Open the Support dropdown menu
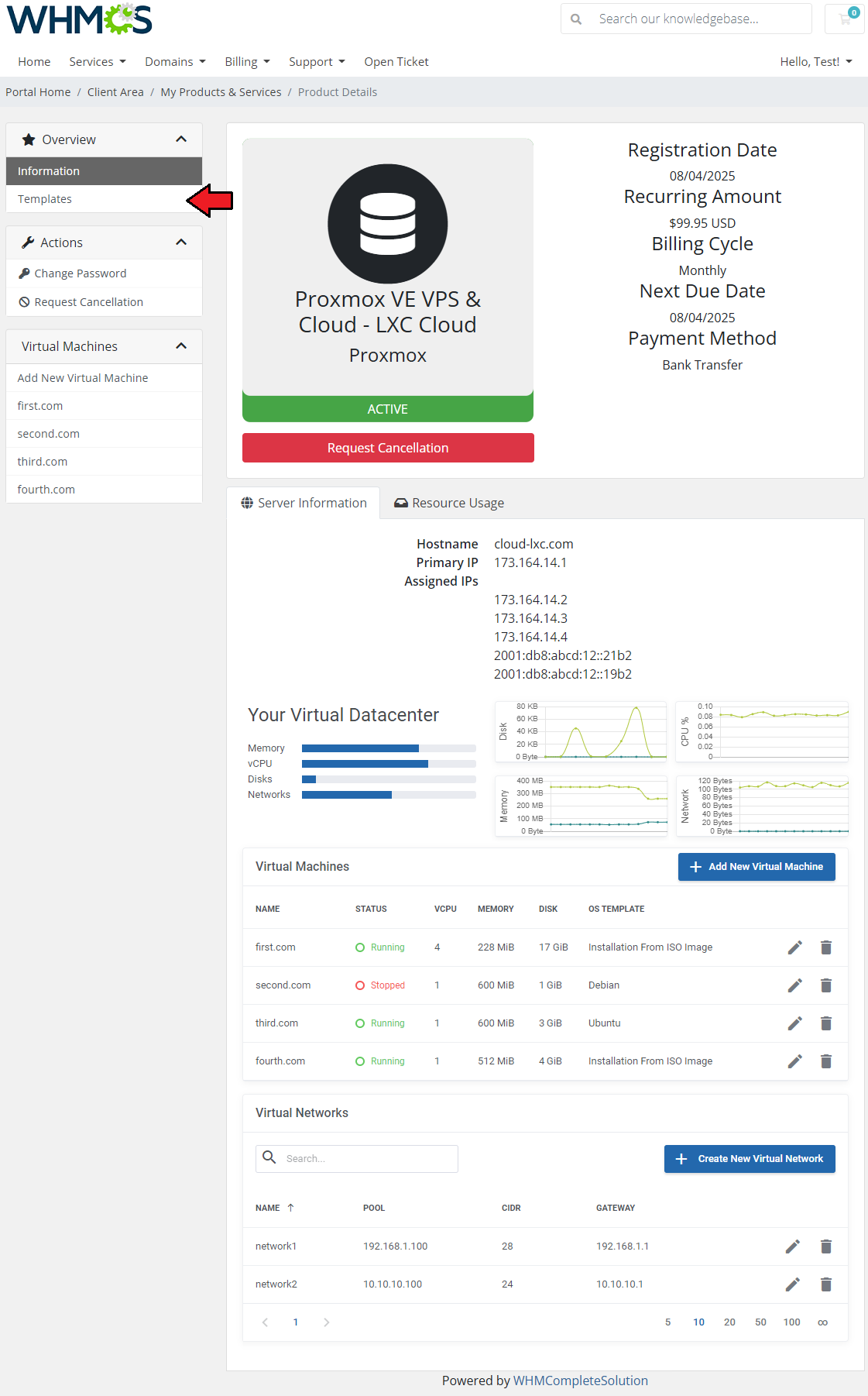The height and width of the screenshot is (1396, 868). (317, 62)
